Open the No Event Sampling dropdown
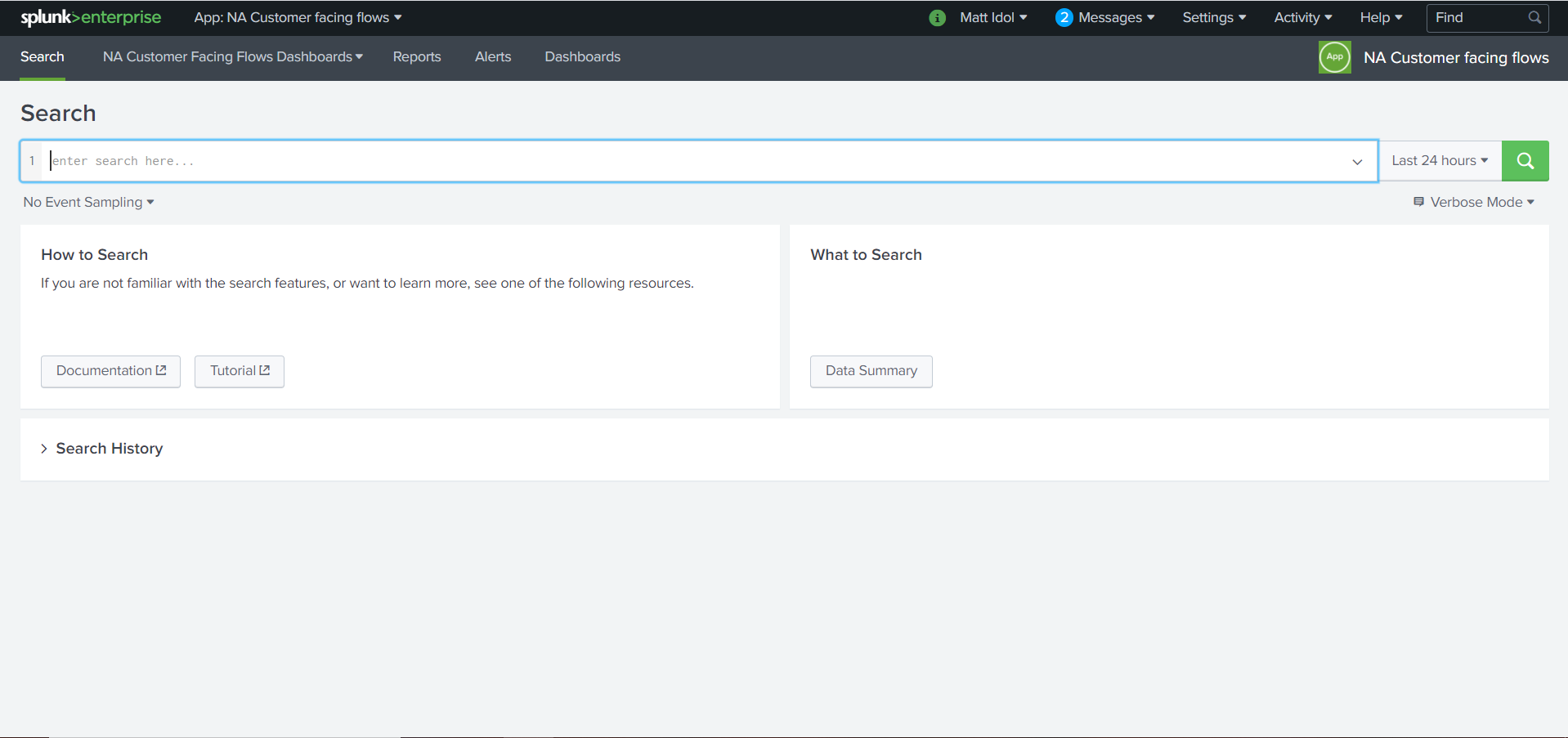This screenshot has height=738, width=1568. coord(88,202)
